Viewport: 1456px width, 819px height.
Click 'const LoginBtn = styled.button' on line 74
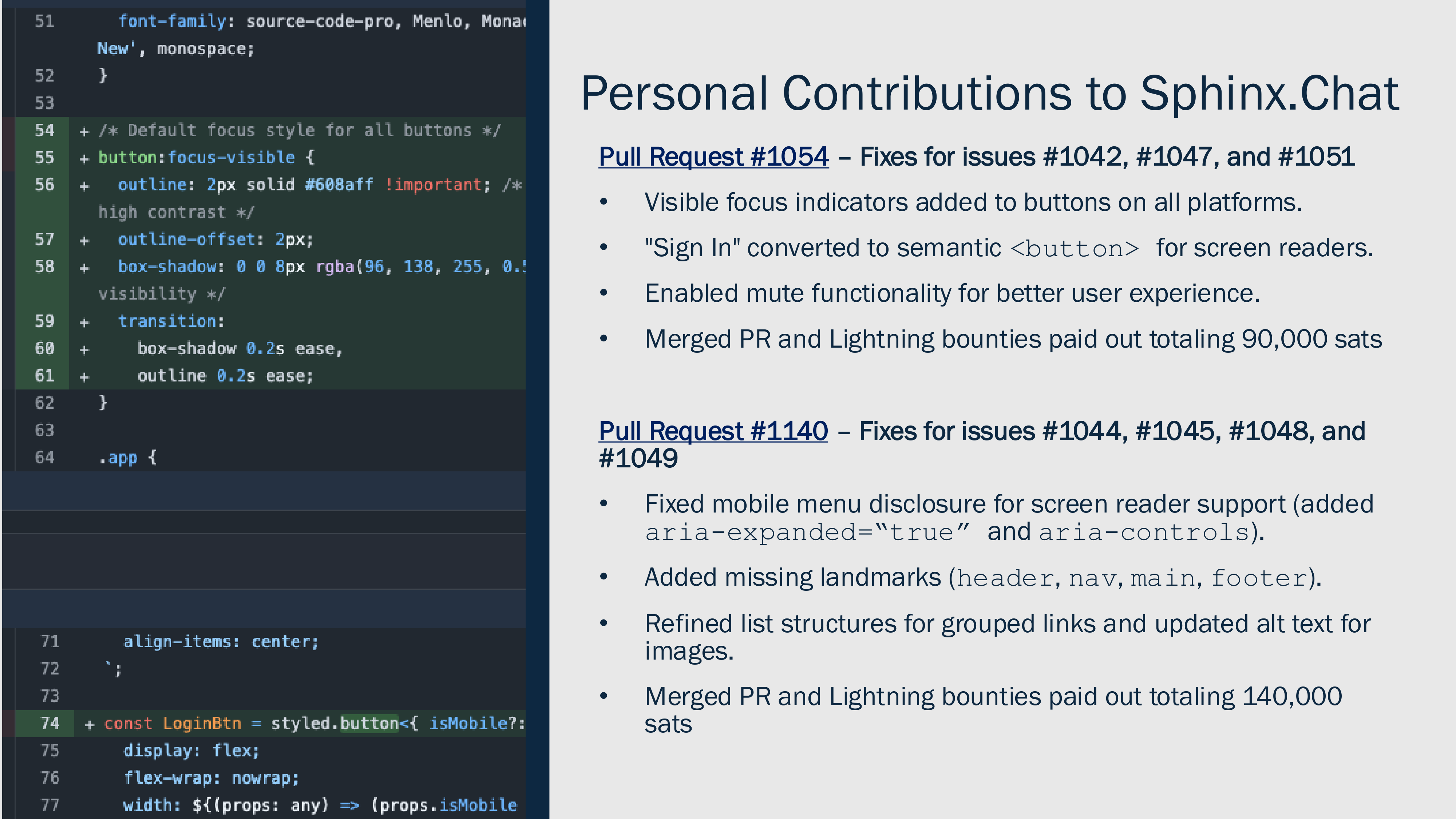[x=252, y=724]
